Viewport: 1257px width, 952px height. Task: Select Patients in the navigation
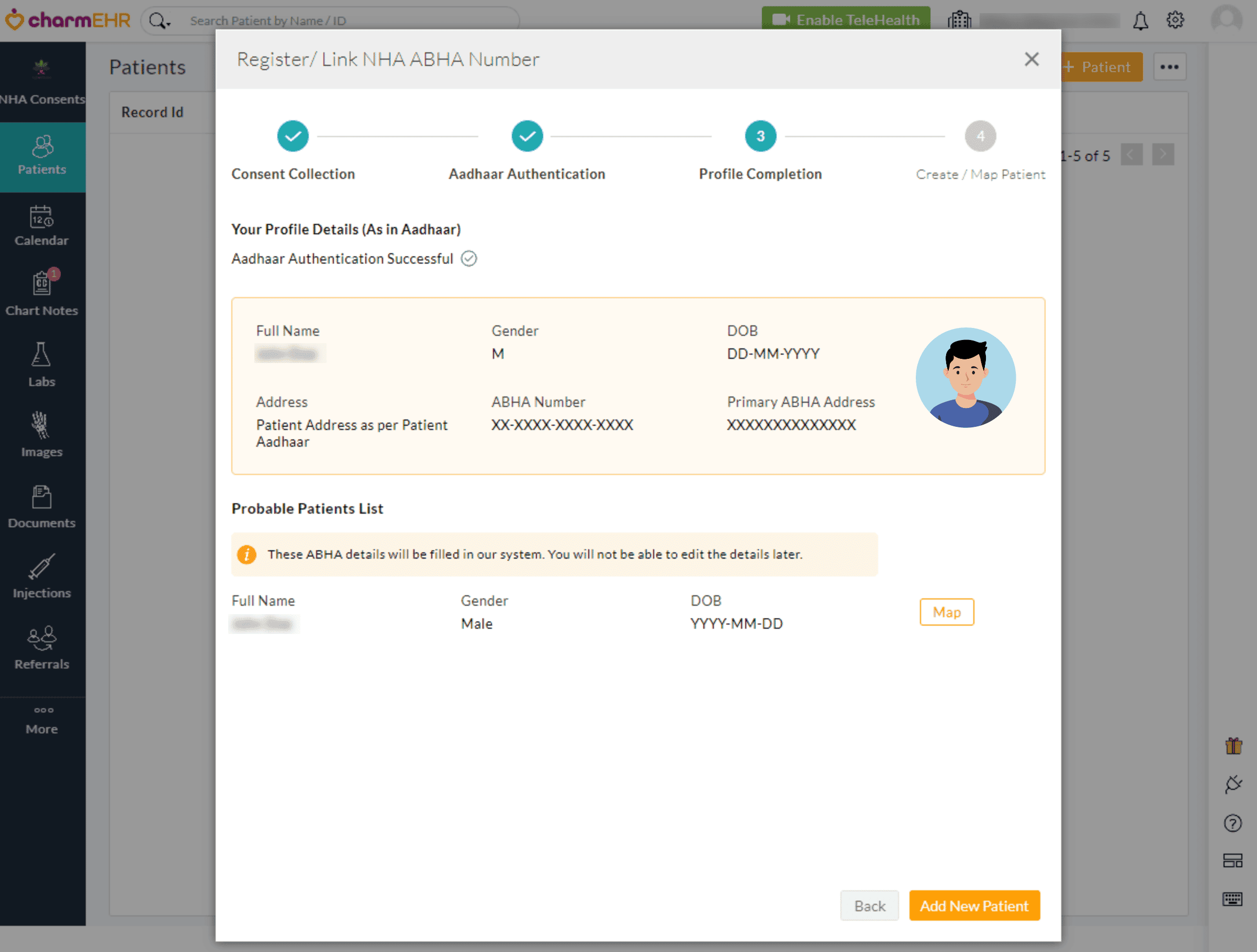(x=41, y=156)
